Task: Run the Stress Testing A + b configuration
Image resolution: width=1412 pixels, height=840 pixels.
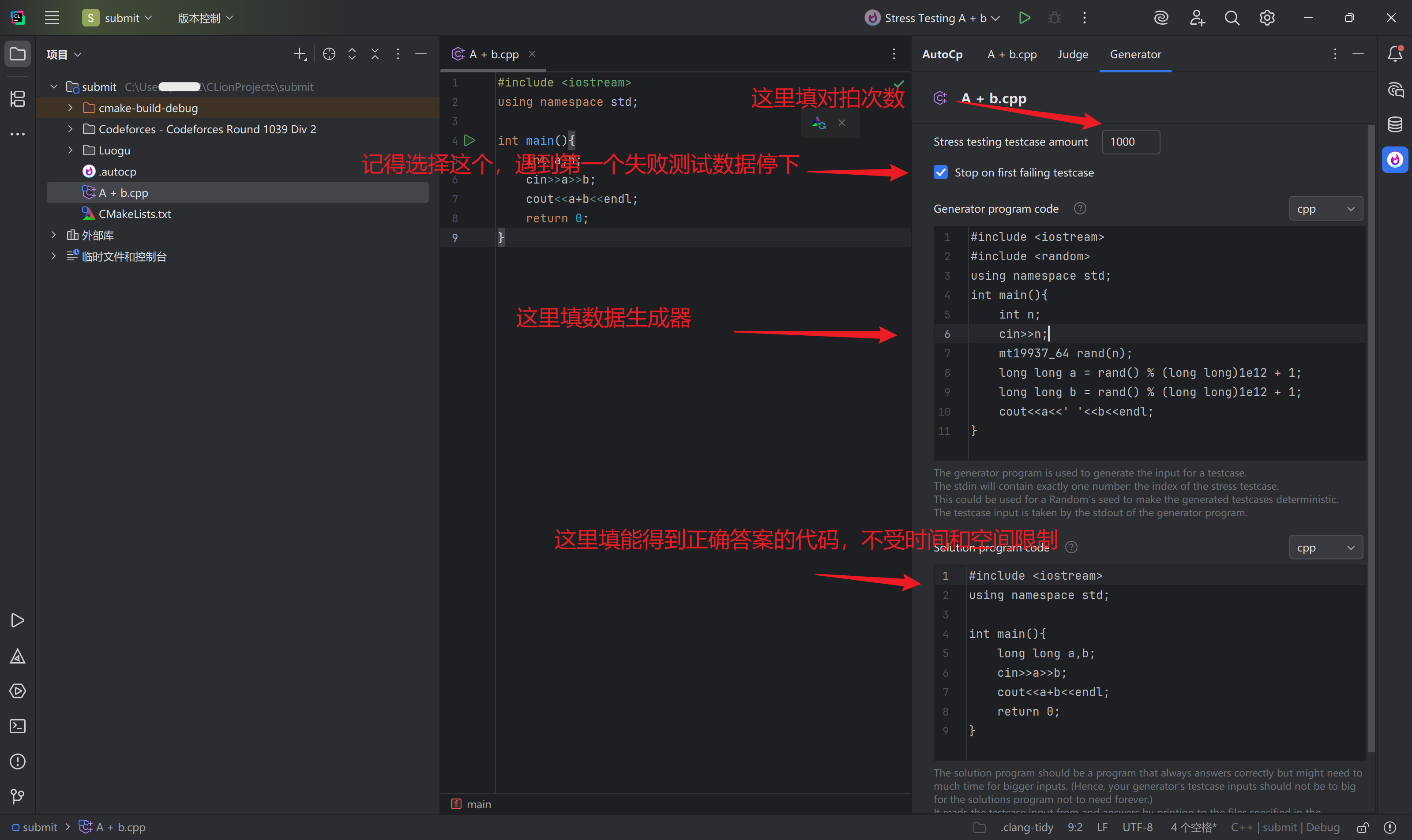Action: [1024, 18]
